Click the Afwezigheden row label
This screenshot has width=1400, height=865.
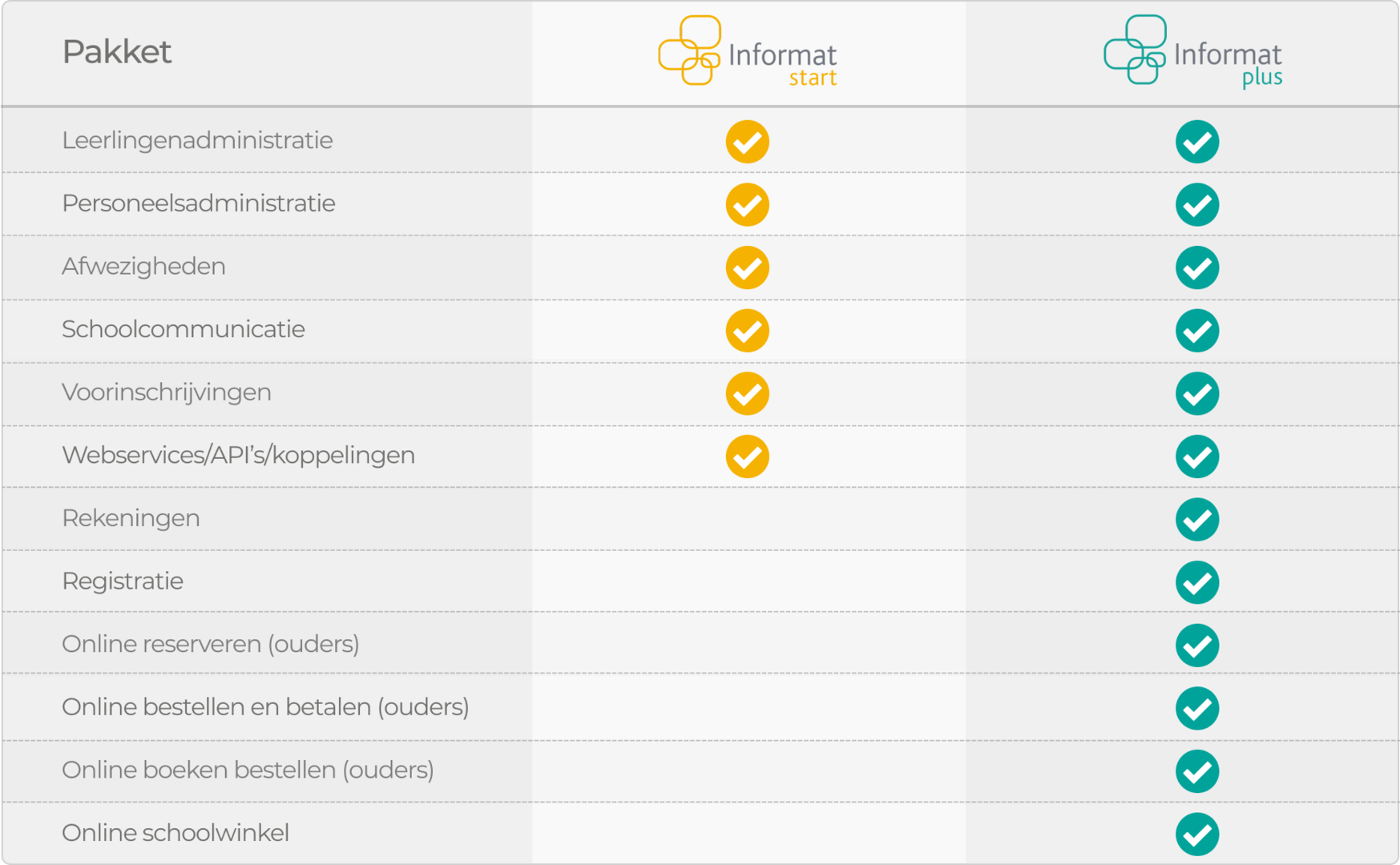tap(143, 266)
